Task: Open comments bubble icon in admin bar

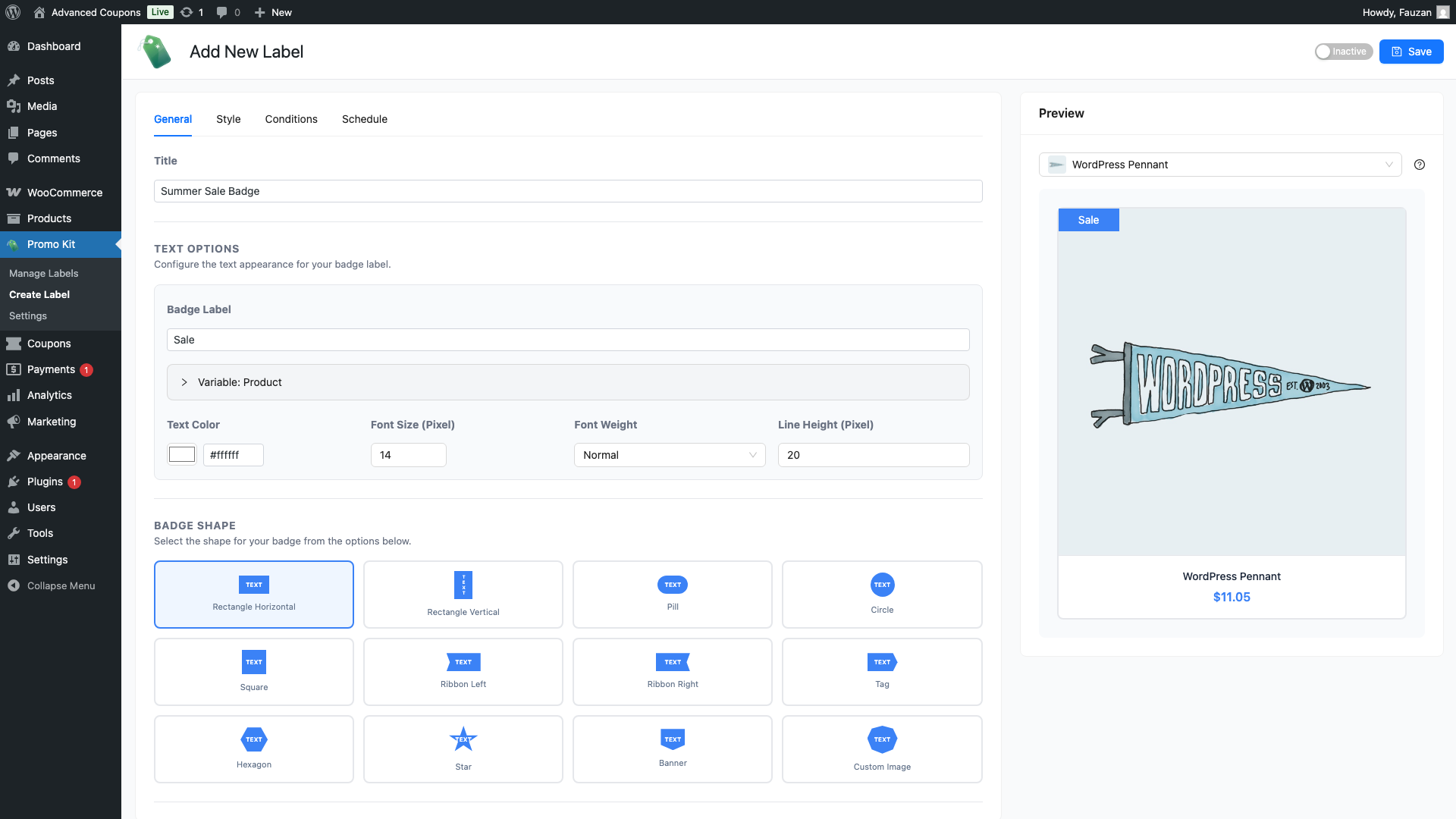Action: coord(221,12)
